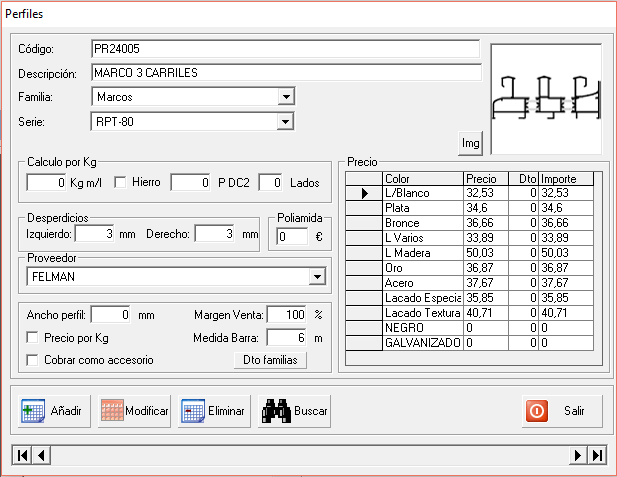Jump to last record navigation arrow

click(x=598, y=455)
